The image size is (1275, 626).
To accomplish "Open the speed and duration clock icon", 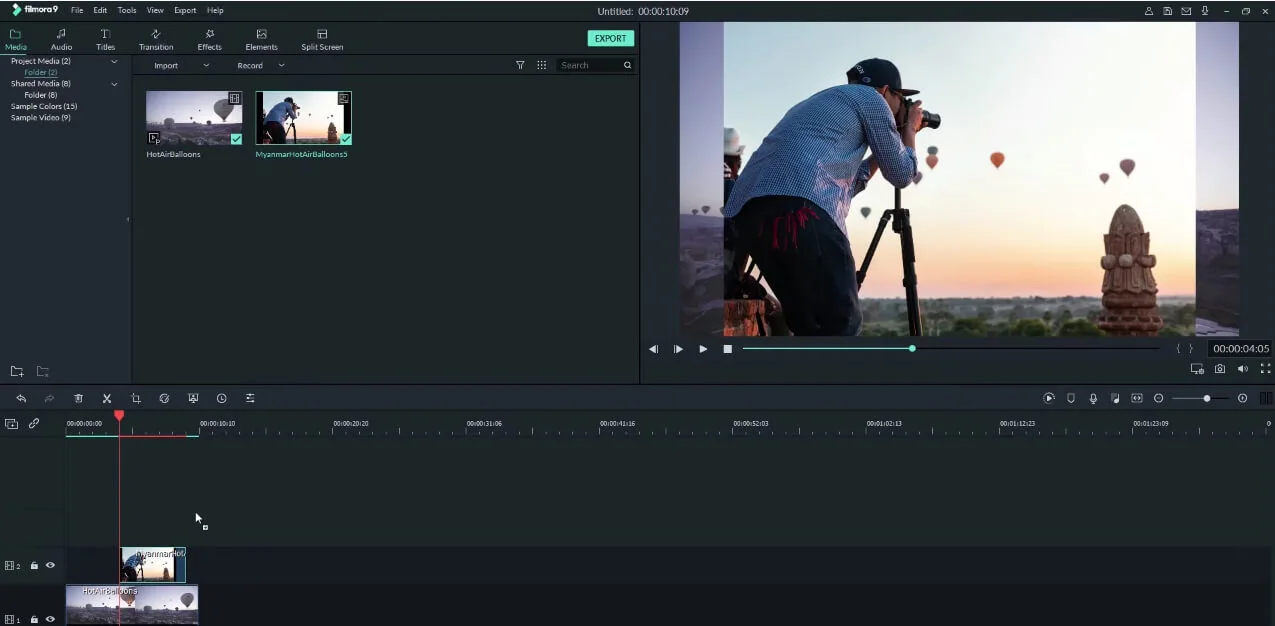I will 222,398.
